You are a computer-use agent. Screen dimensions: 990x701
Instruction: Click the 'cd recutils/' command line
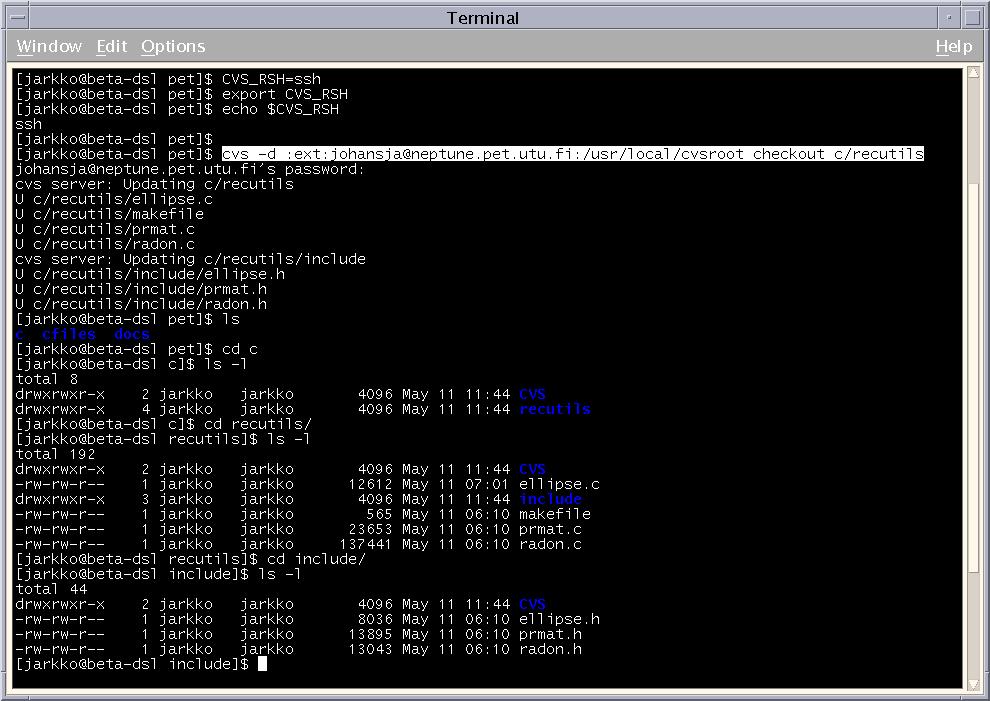(164, 424)
